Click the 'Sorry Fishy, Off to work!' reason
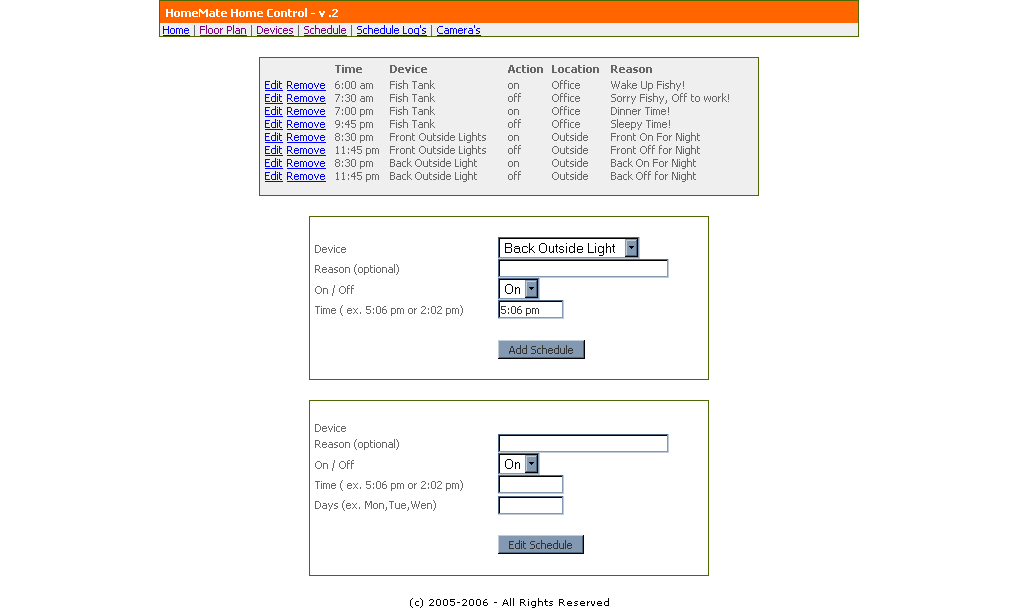Viewport: 1018px width, 608px height. [670, 98]
